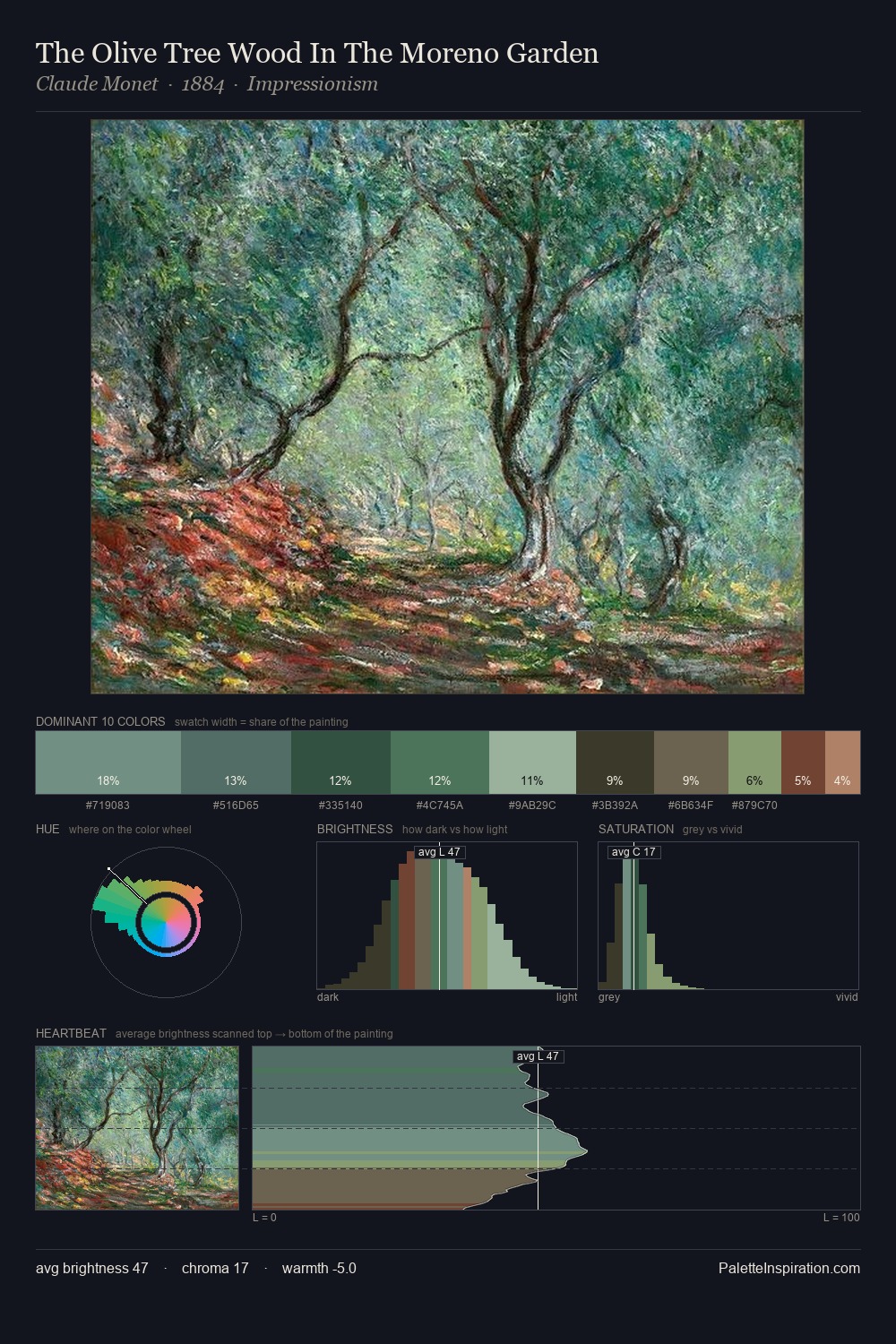Click the hex code text #6B634F
Viewport: 896px width, 1344px height.
(x=691, y=806)
